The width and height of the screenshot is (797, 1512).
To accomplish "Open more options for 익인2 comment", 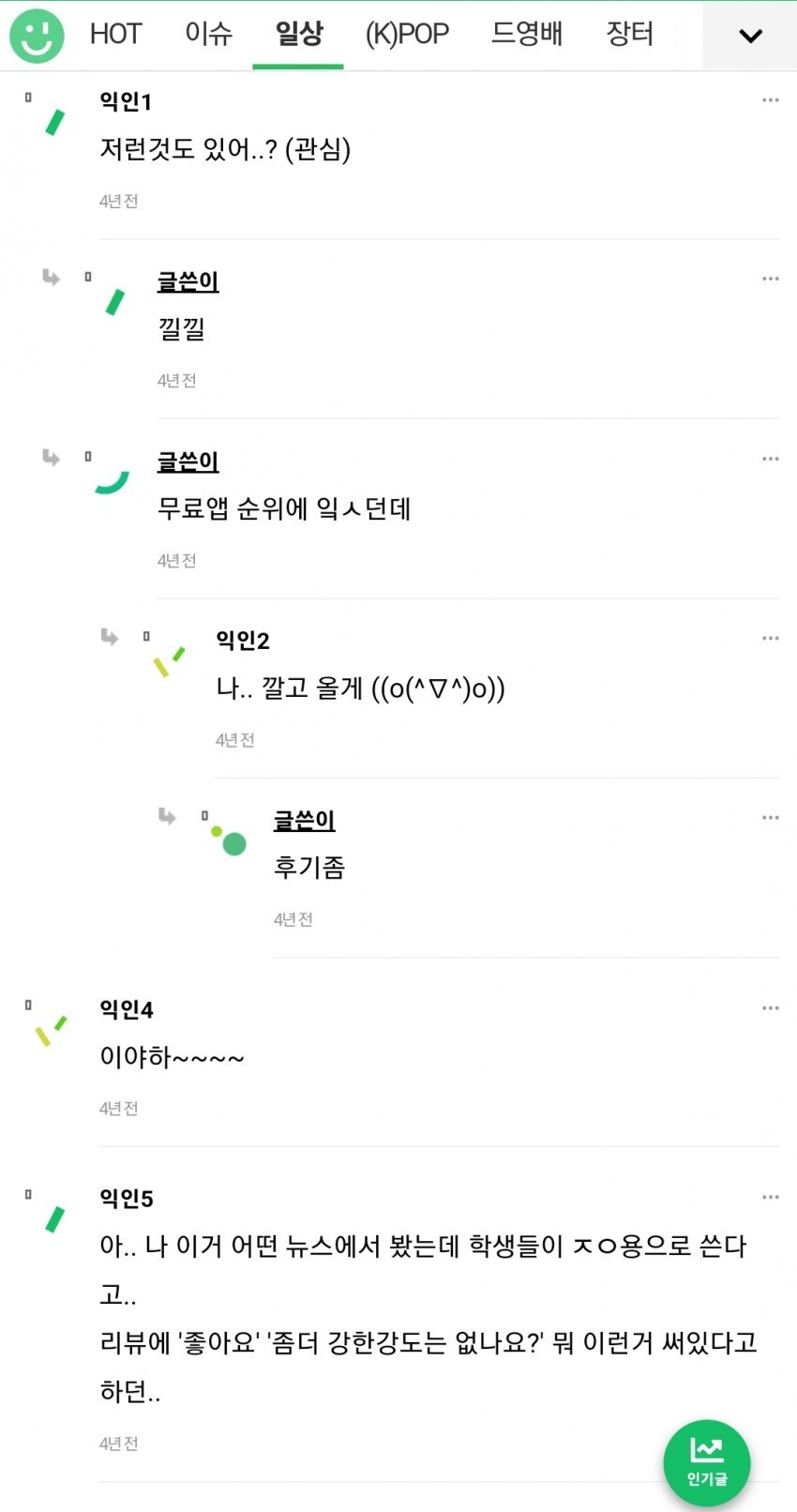I will tap(771, 638).
